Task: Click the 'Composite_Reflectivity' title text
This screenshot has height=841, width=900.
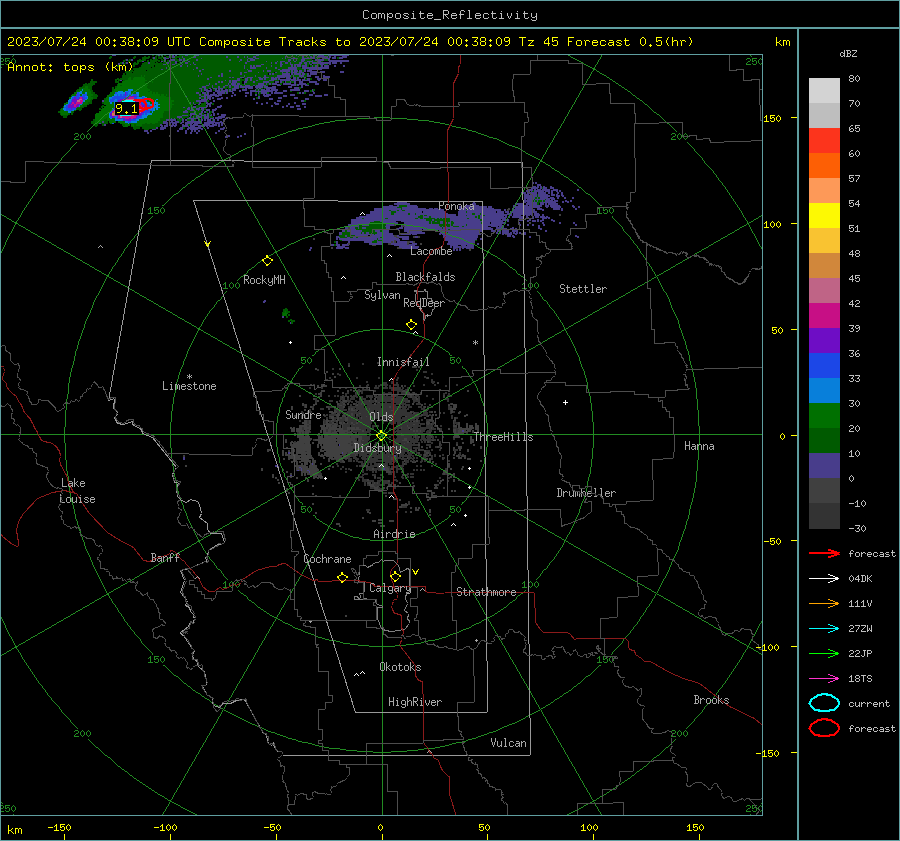Action: click(450, 15)
